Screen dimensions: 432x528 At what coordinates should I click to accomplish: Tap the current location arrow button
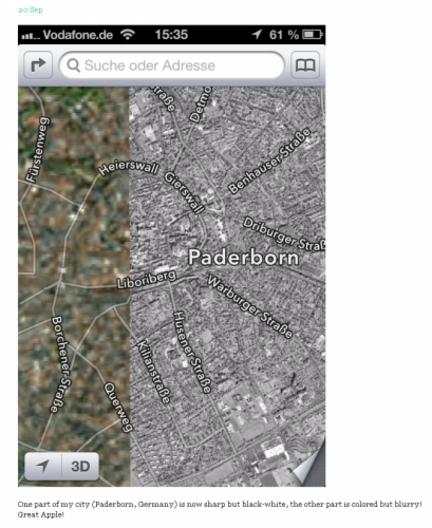coord(43,466)
